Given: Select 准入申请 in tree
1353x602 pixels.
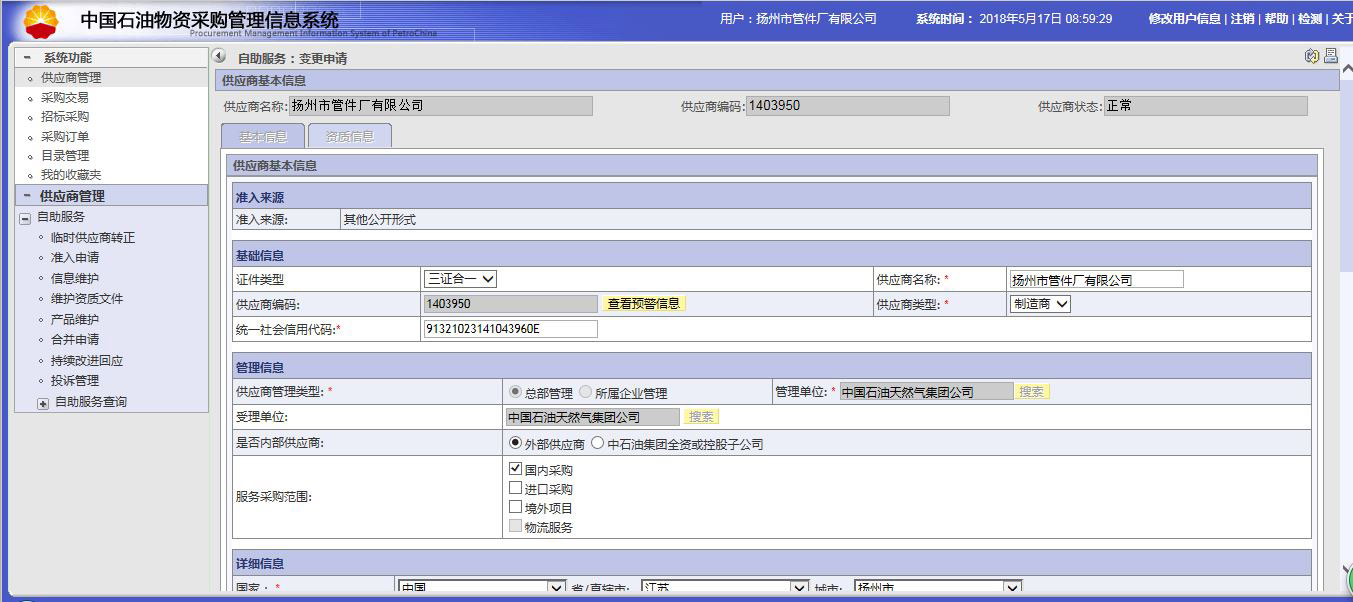Looking at the screenshot, I should (x=75, y=258).
